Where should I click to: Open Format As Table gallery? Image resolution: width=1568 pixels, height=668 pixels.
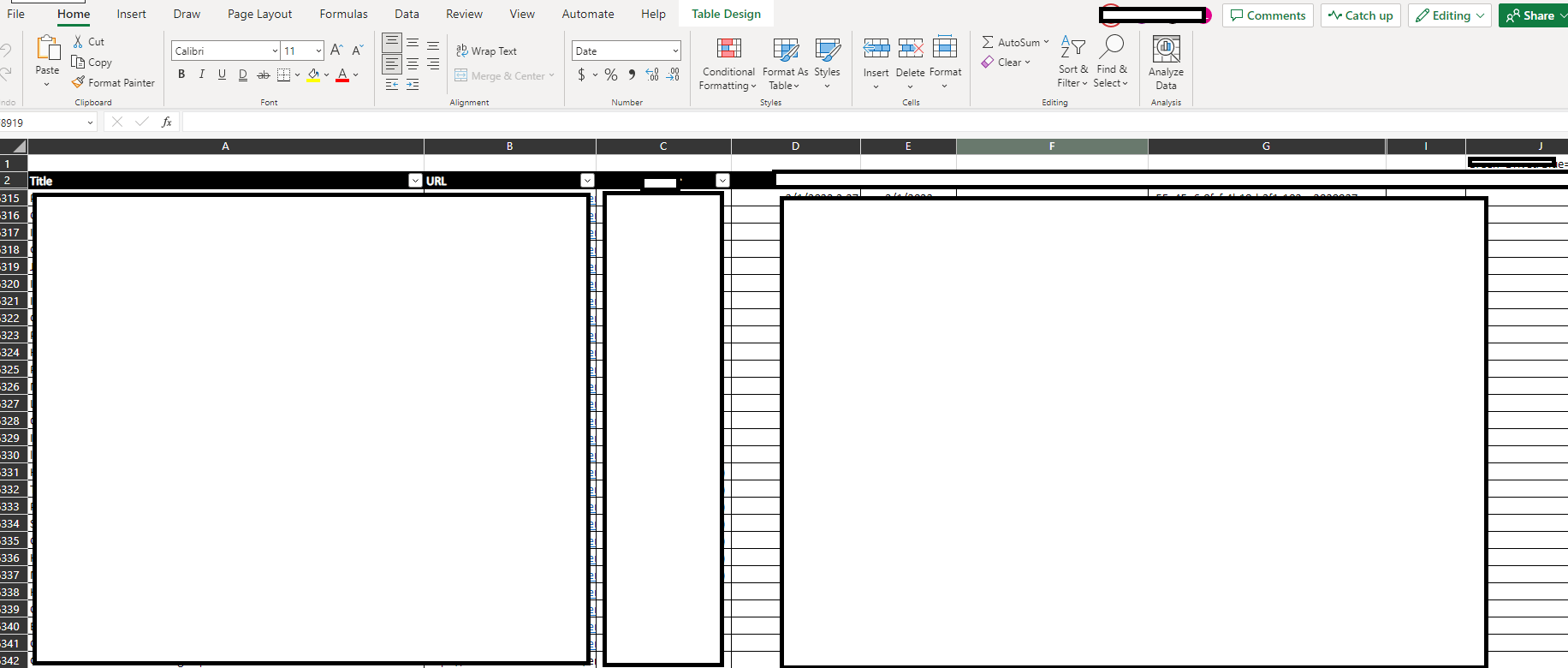pyautogui.click(x=785, y=63)
